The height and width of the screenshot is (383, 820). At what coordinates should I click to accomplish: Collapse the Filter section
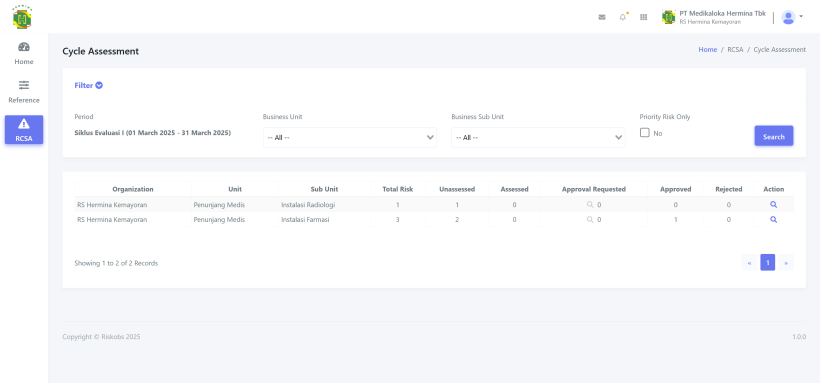pyautogui.click(x=88, y=85)
